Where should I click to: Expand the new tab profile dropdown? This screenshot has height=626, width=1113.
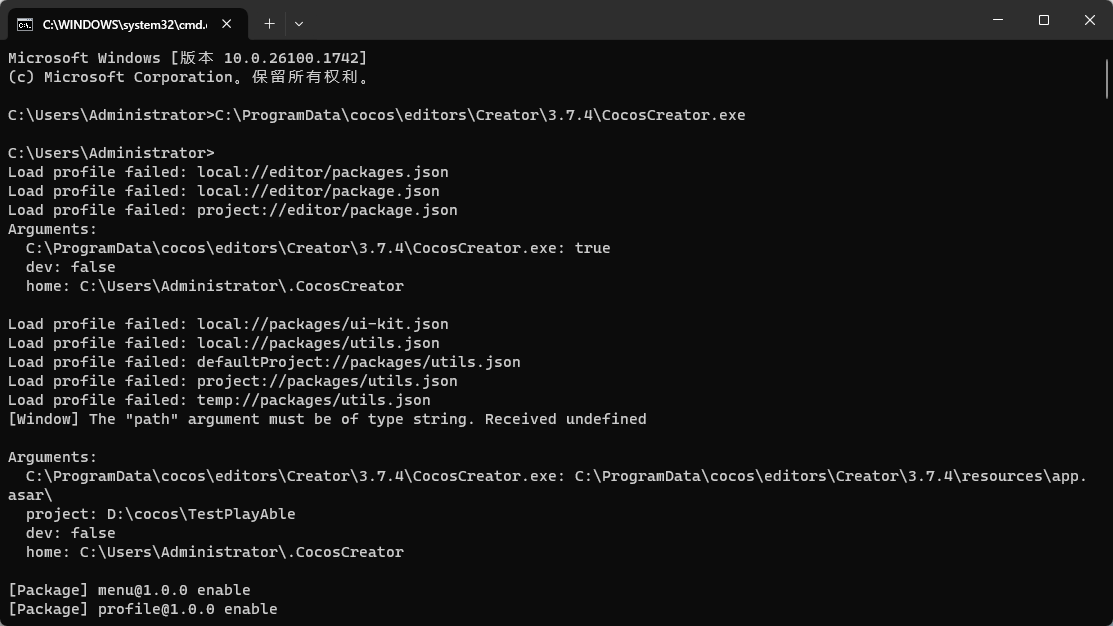pyautogui.click(x=298, y=23)
